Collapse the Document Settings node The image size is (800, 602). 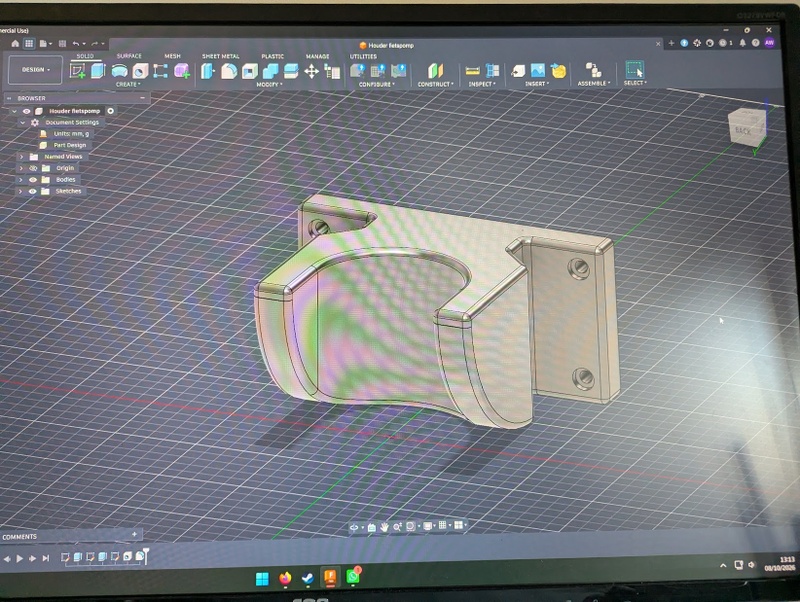click(22, 122)
